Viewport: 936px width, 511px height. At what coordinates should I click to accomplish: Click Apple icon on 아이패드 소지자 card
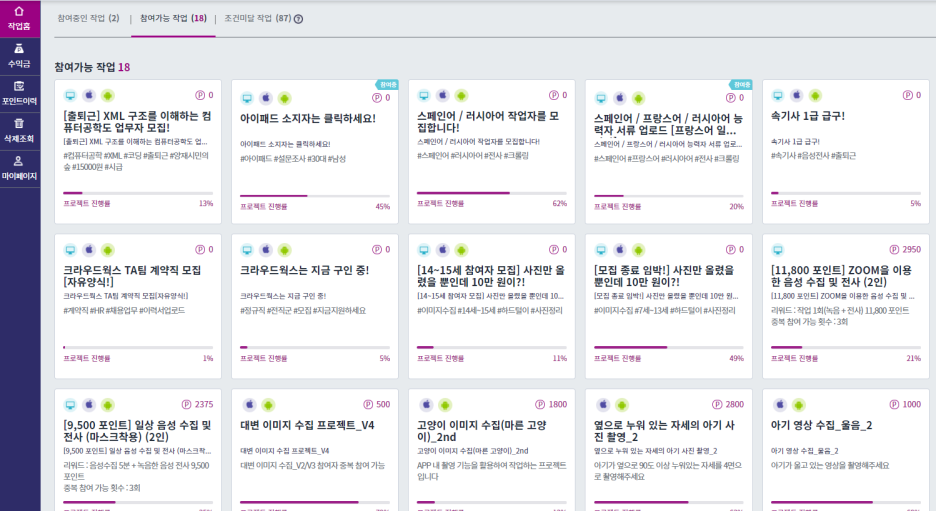pos(266,98)
